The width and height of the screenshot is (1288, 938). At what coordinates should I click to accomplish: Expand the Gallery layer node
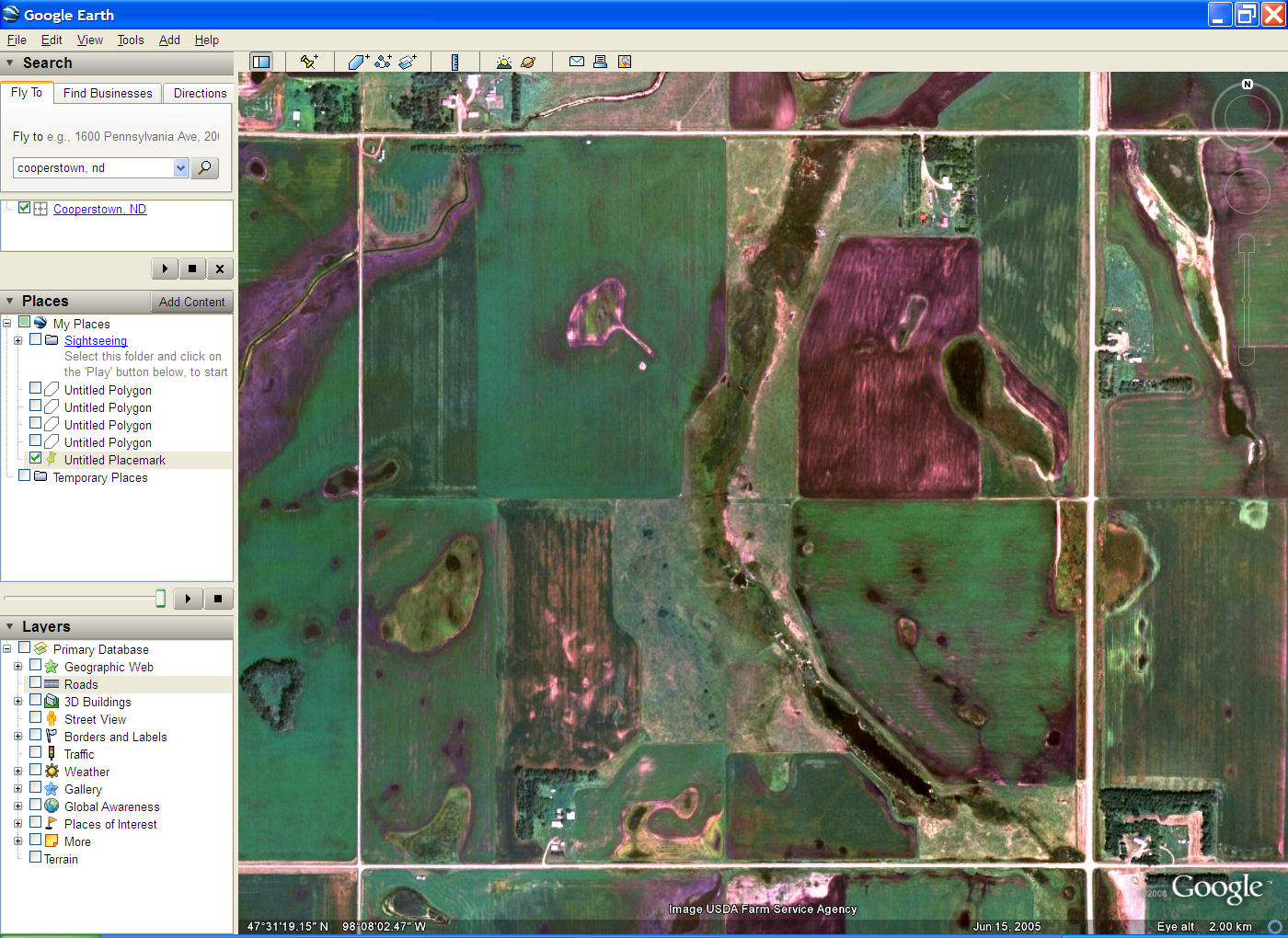point(17,789)
